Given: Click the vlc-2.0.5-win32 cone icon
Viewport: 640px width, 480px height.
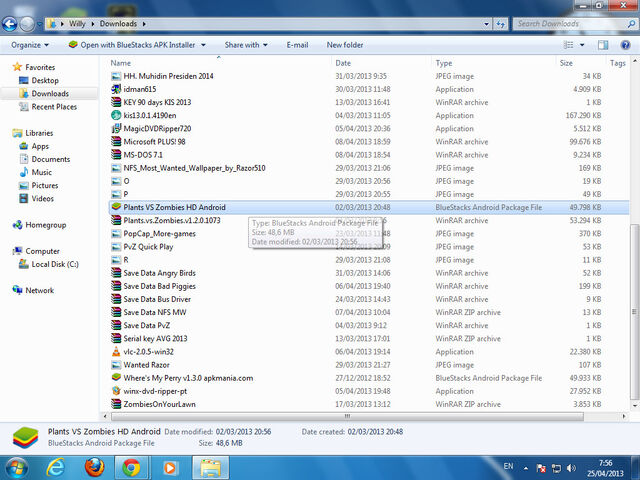Looking at the screenshot, I should pyautogui.click(x=116, y=351).
